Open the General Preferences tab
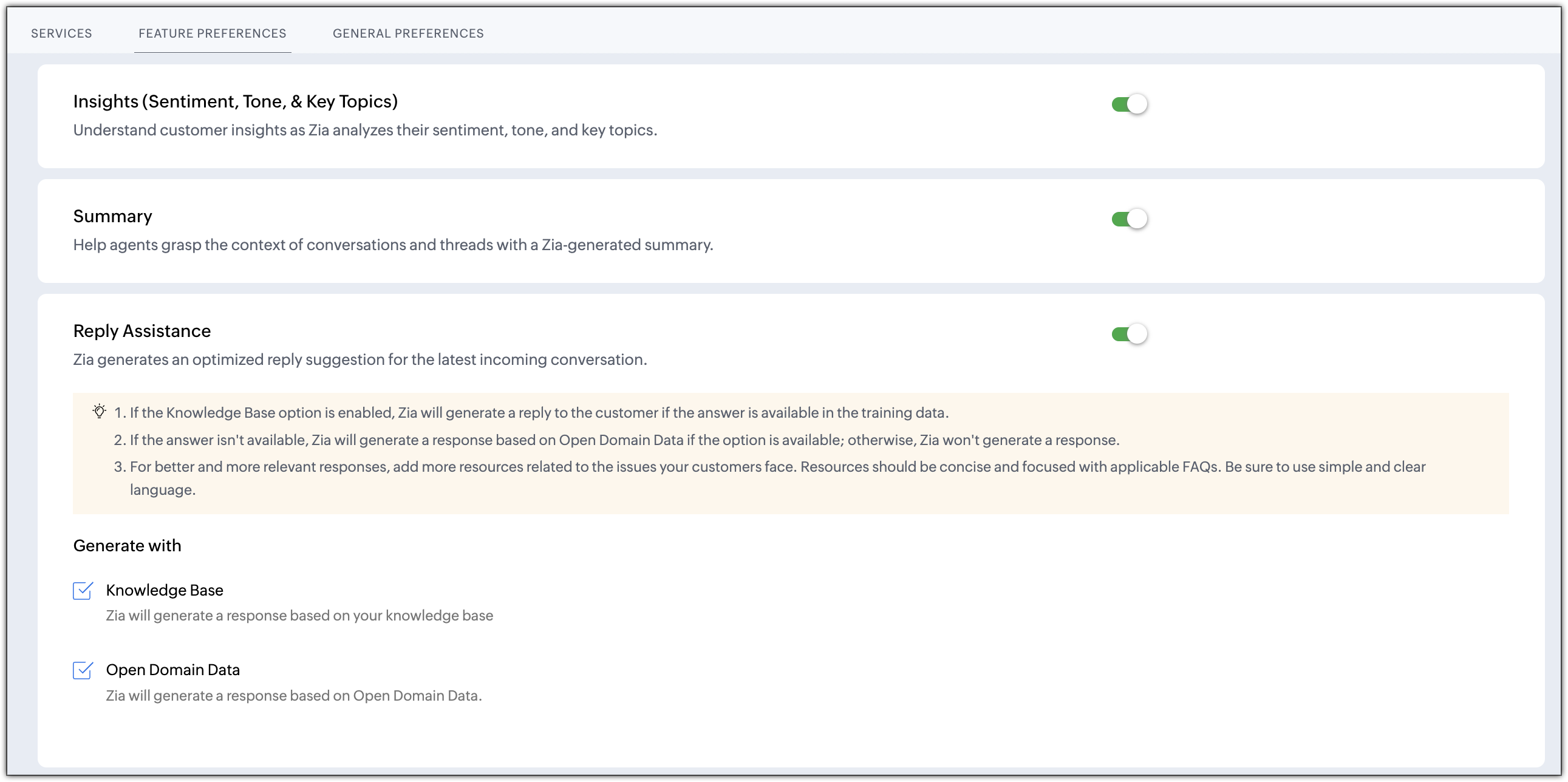The width and height of the screenshot is (1568, 782). tap(408, 33)
